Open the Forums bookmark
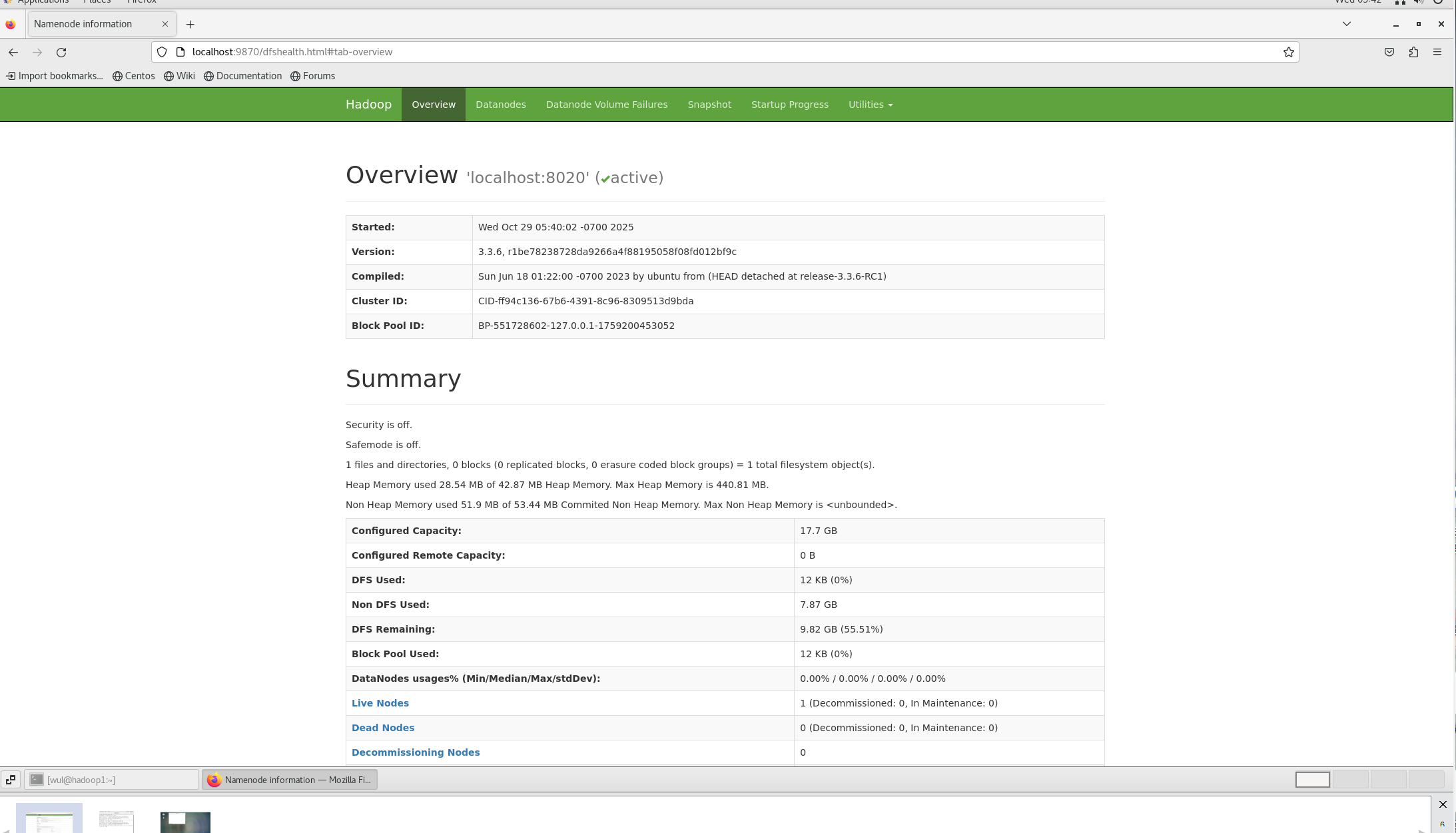 [x=313, y=76]
